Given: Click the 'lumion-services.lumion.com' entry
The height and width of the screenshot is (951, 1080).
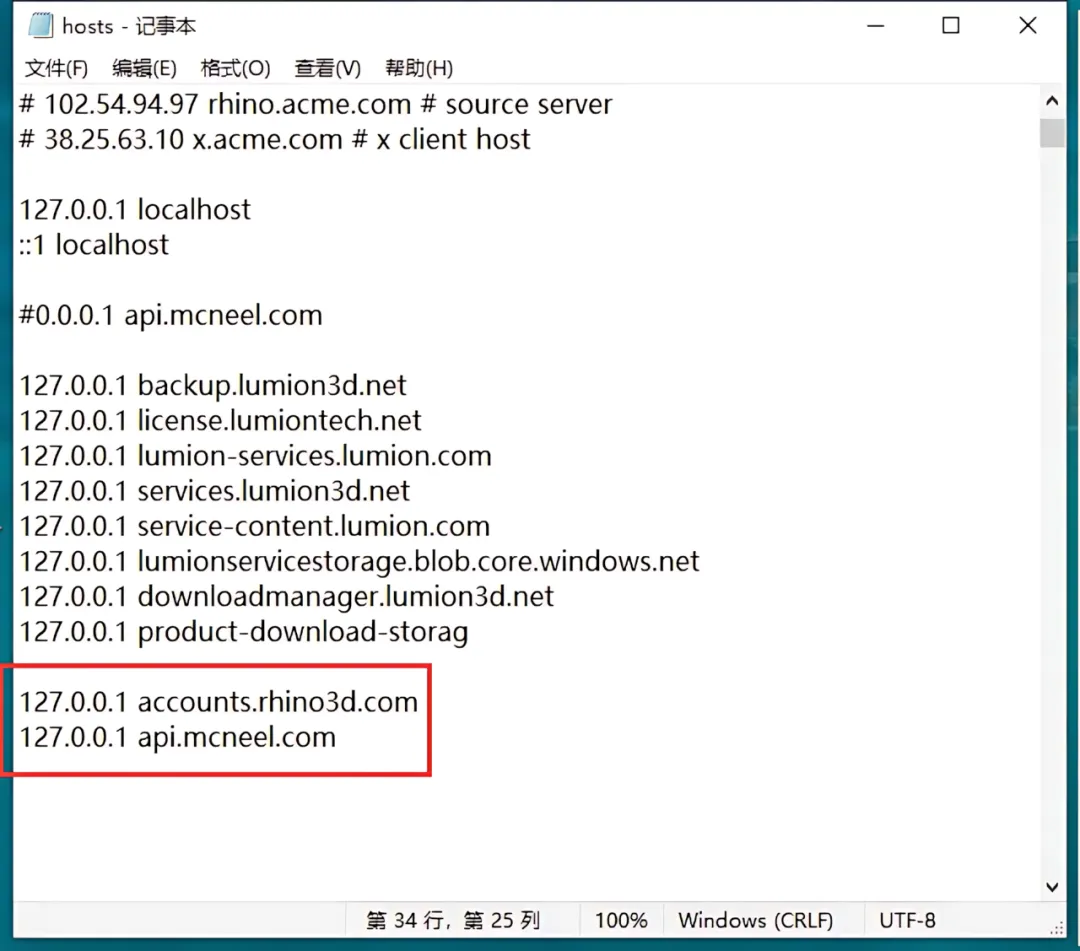Looking at the screenshot, I should pyautogui.click(x=256, y=456).
